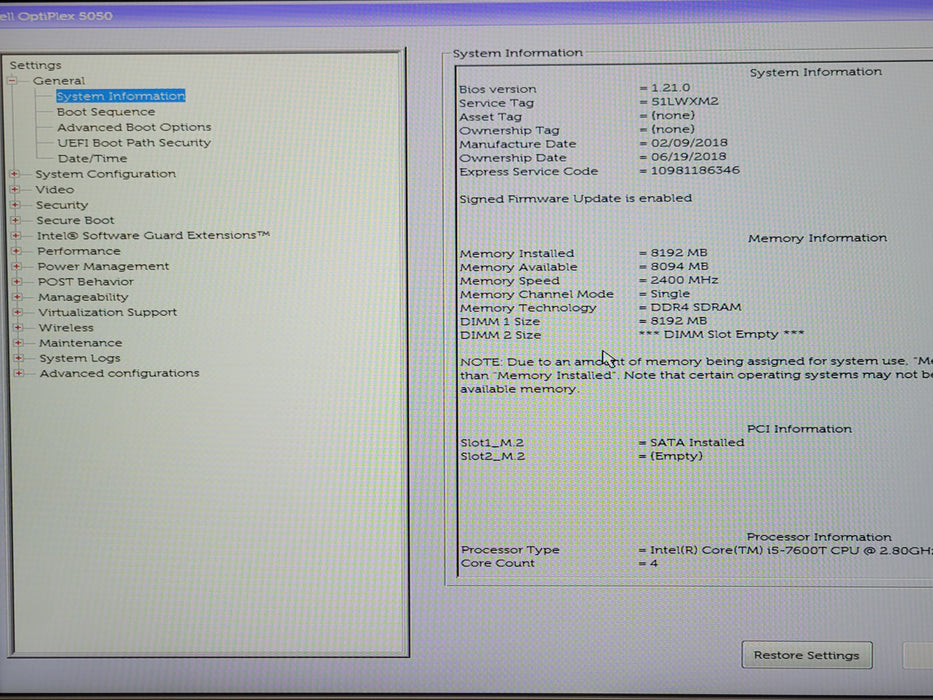Expand the Performance section

(x=16, y=251)
